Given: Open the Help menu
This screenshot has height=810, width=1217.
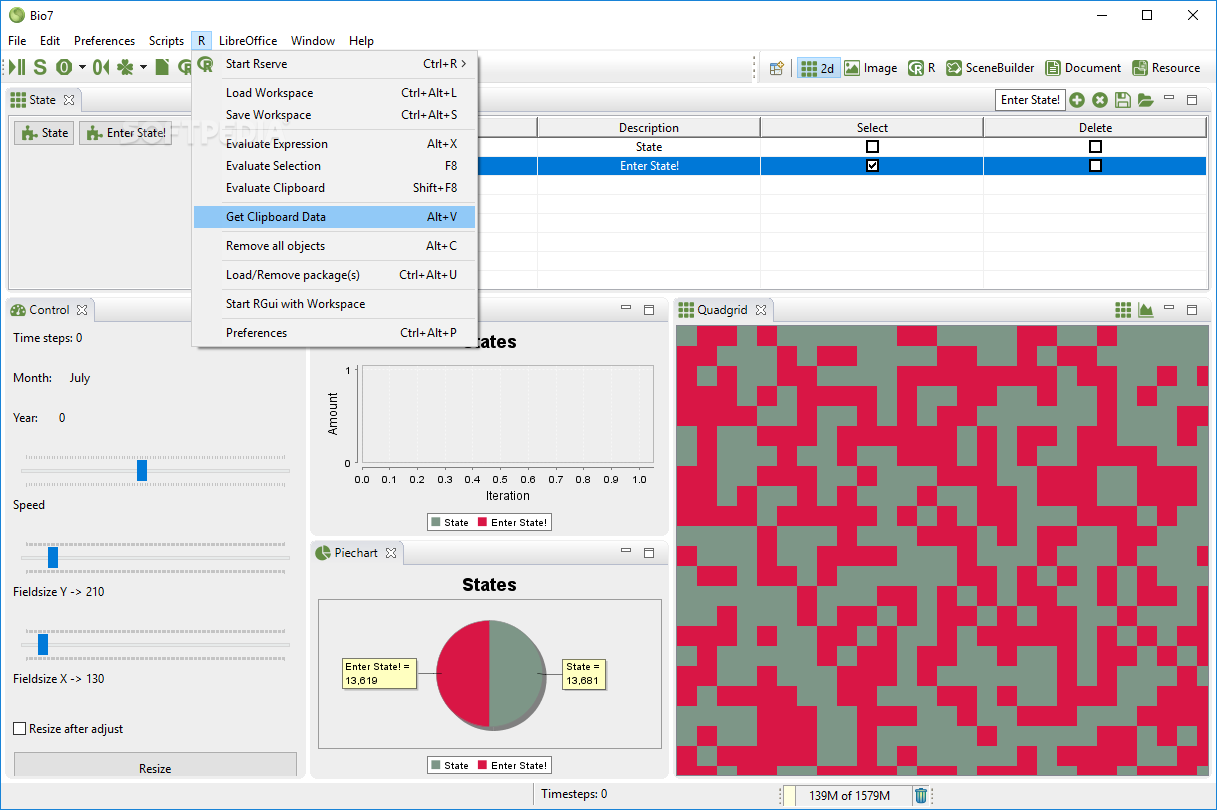Looking at the screenshot, I should pyautogui.click(x=362, y=41).
